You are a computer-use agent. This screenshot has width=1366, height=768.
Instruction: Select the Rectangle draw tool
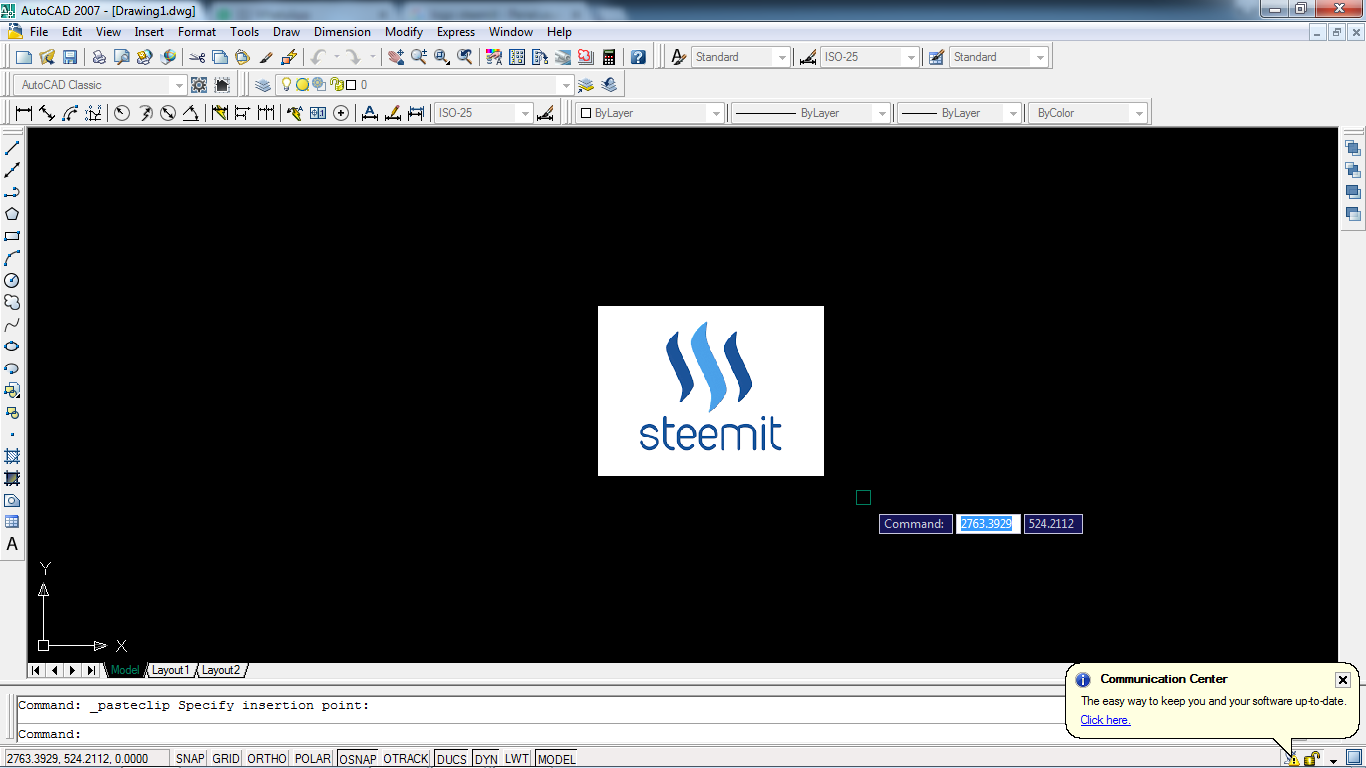[x=12, y=236]
